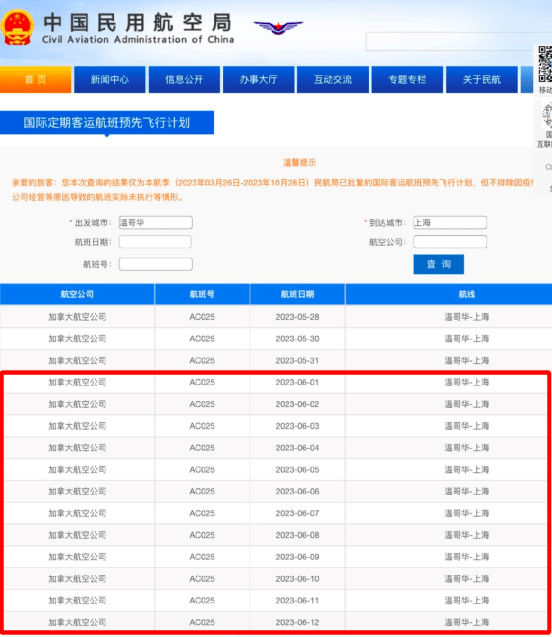Open the 新闻中心 menu item
This screenshot has height=637, width=552.
coord(110,80)
